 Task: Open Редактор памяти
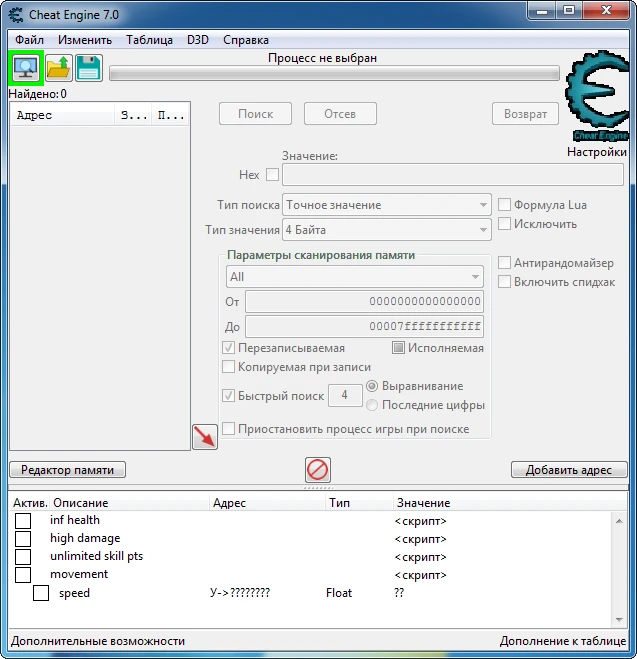click(x=68, y=469)
